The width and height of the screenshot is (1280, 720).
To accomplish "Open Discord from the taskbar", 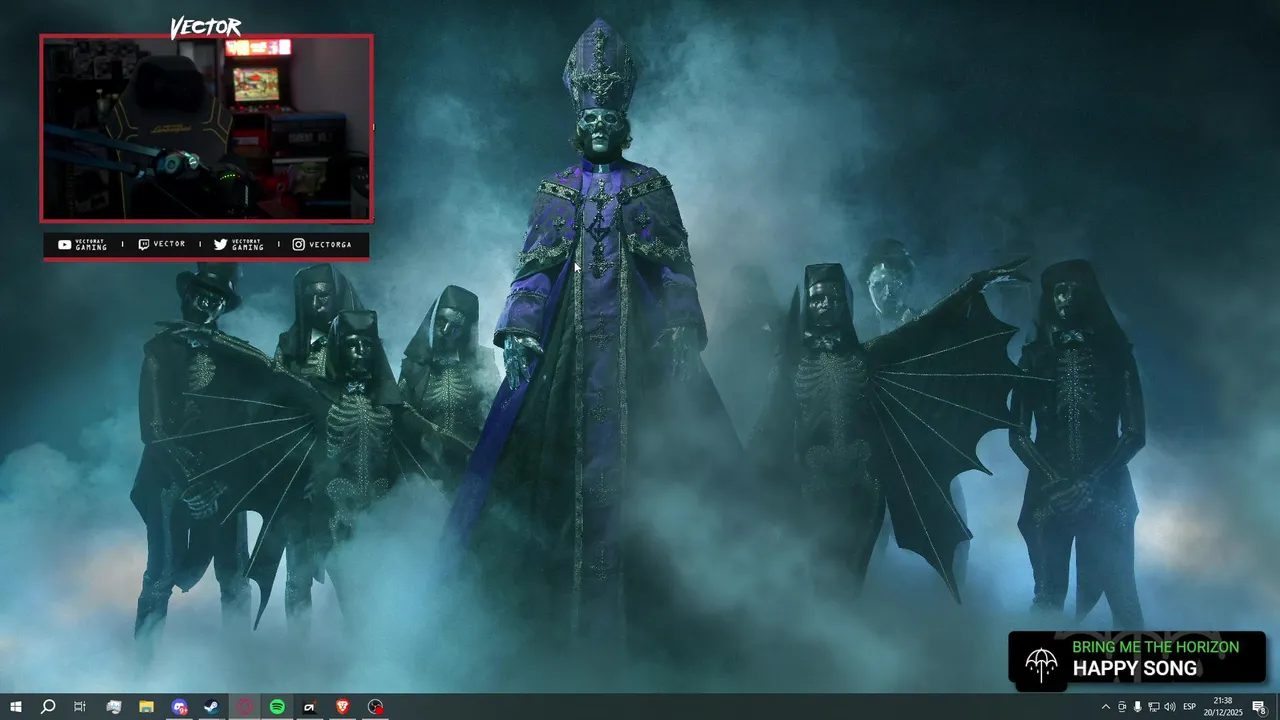I will (x=179, y=706).
